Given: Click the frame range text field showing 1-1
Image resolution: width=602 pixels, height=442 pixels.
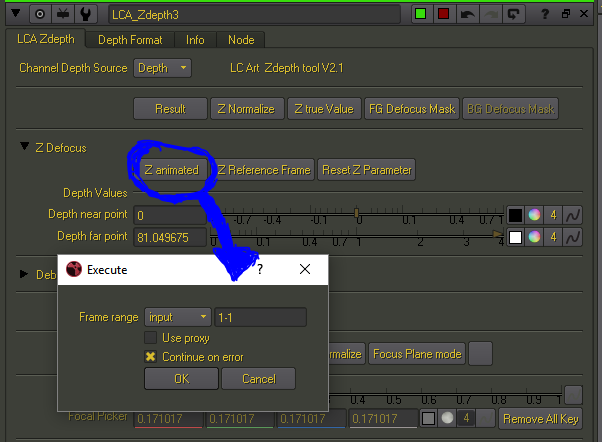Looking at the screenshot, I should click(260, 317).
